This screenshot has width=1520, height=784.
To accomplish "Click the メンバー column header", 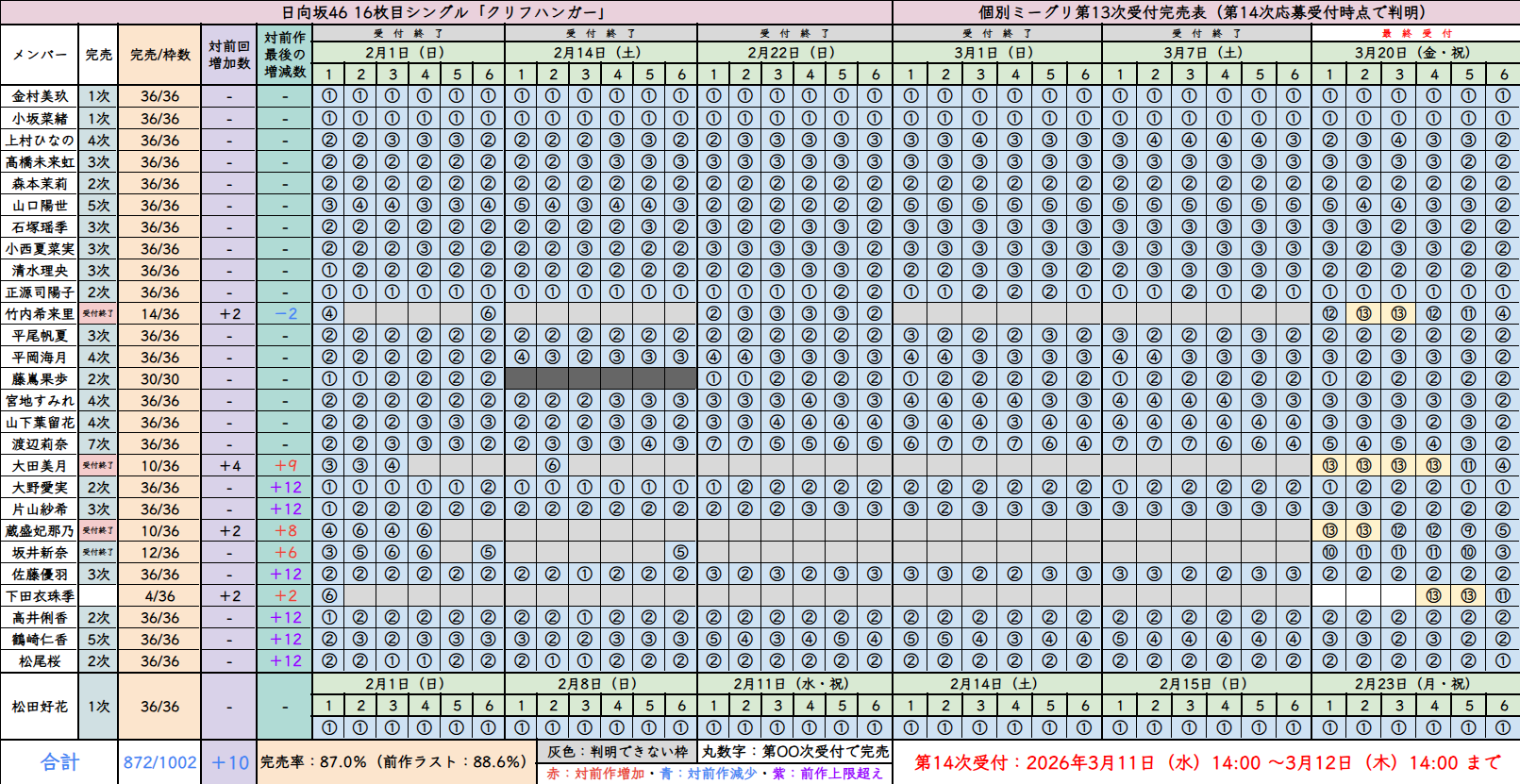I will click(40, 55).
